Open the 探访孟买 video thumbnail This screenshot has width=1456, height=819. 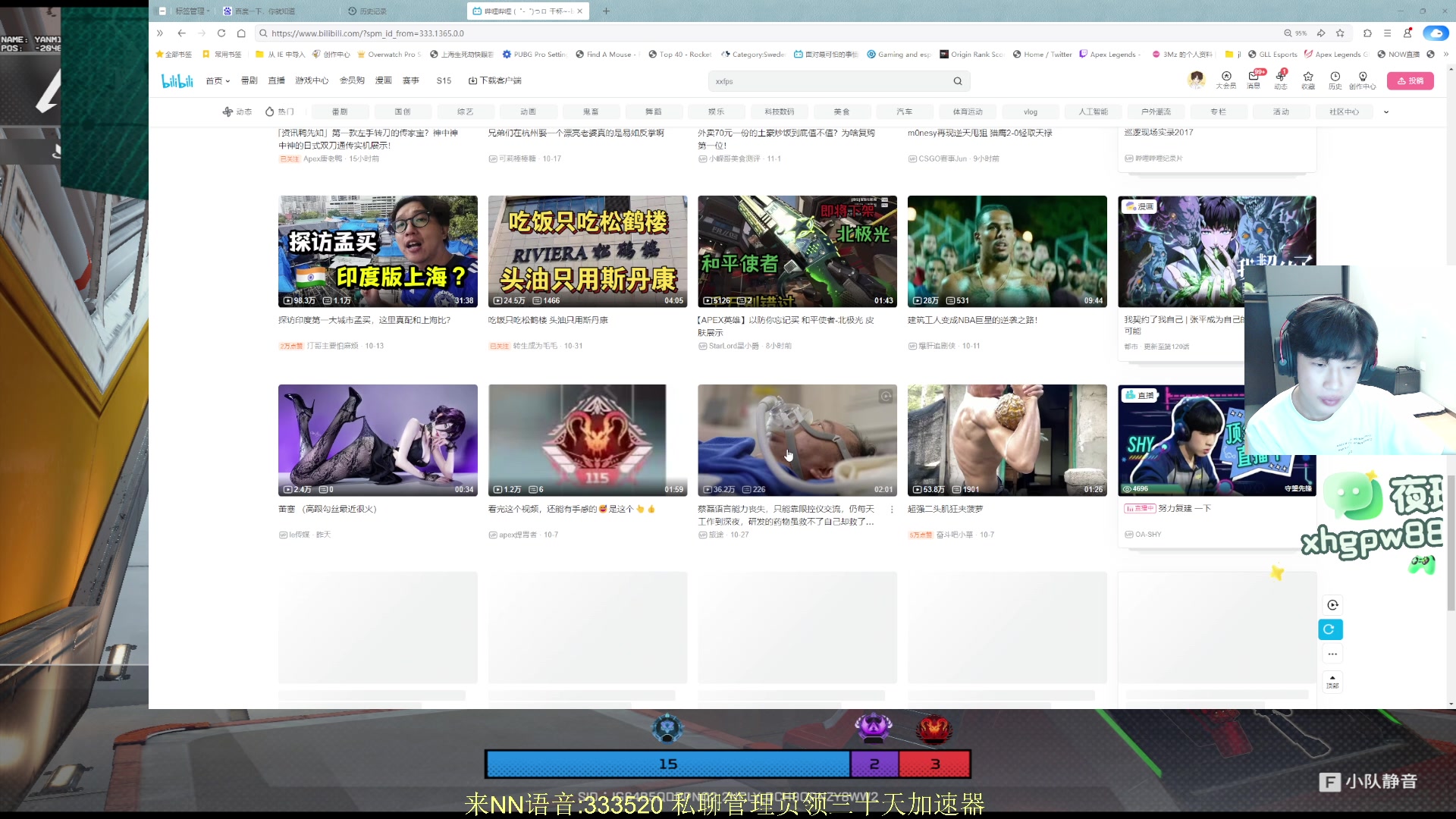[378, 251]
